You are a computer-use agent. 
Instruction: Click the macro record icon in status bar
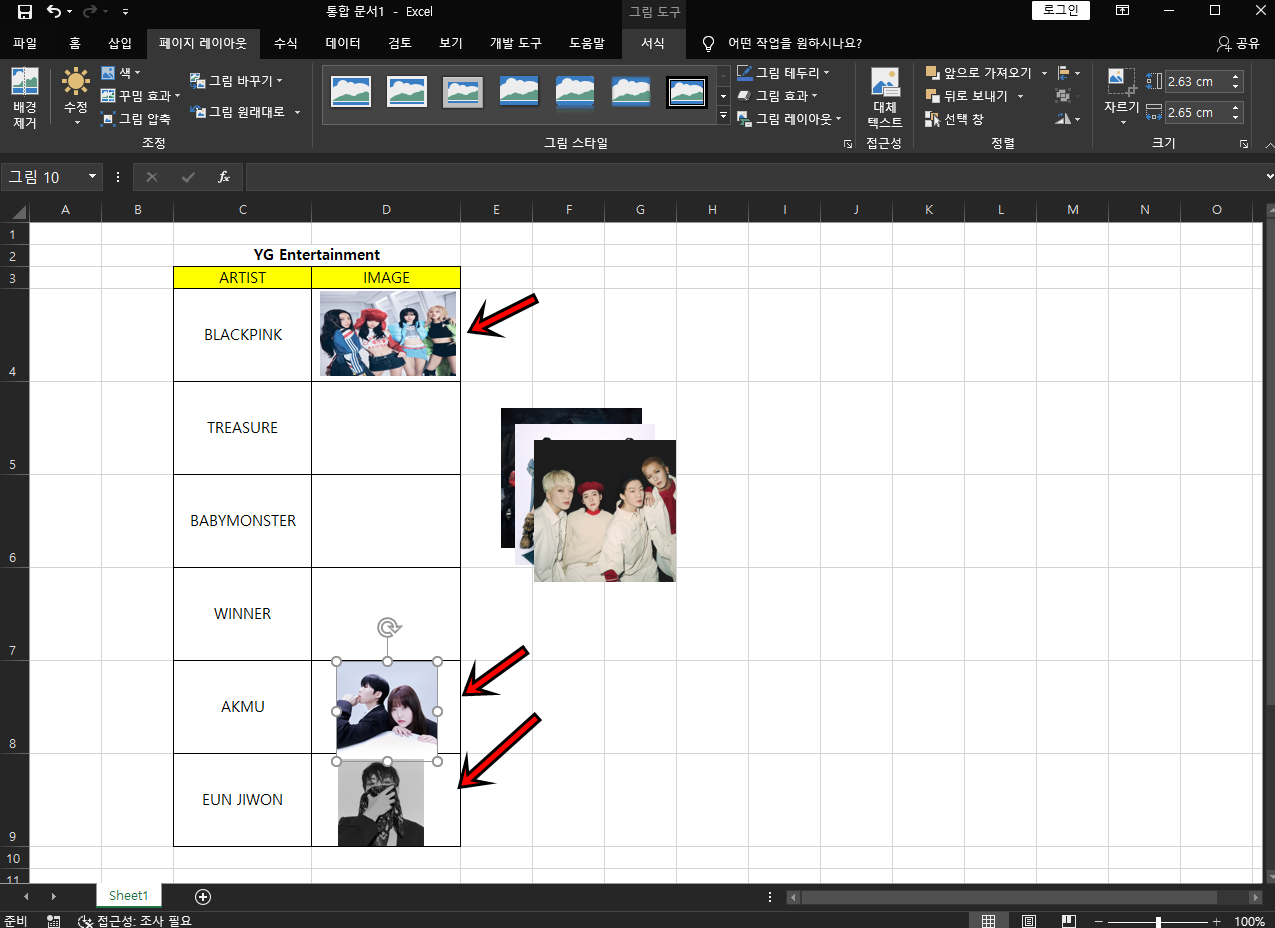(54, 921)
